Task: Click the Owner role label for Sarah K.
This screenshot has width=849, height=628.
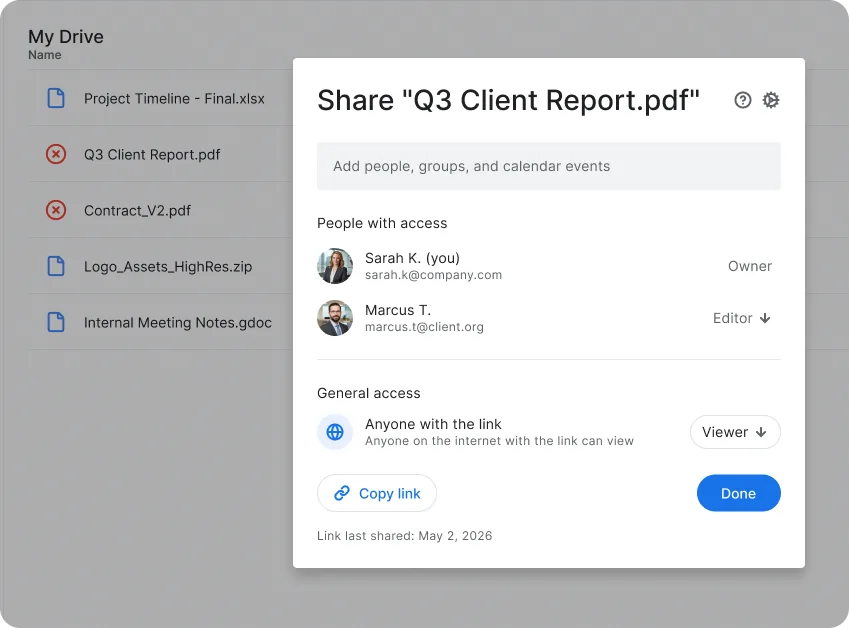Action: (750, 266)
